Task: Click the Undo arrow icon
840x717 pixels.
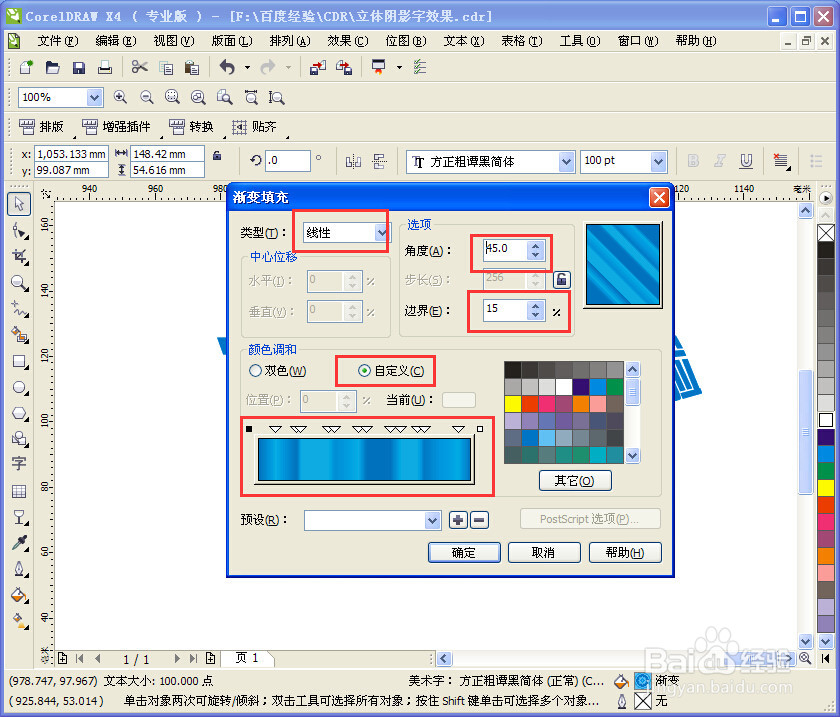Action: click(228, 68)
